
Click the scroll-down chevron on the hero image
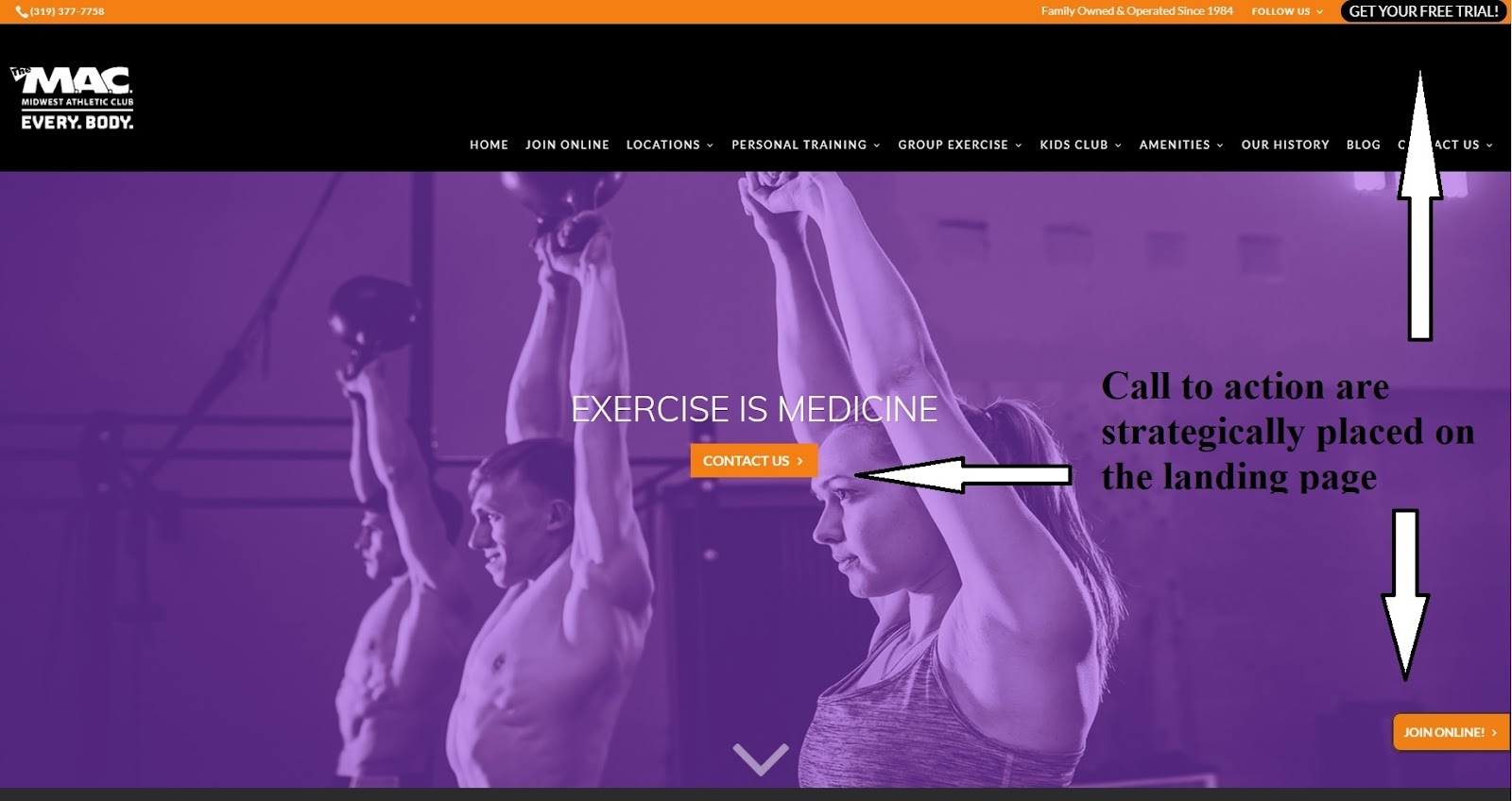point(761,758)
